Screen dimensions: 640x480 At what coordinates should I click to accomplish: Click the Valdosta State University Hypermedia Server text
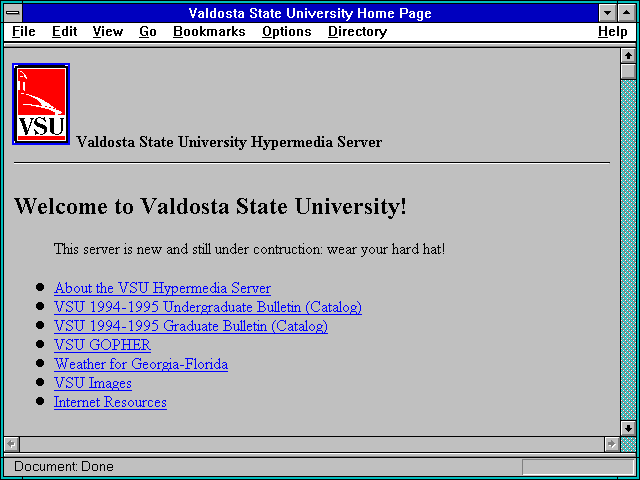click(x=229, y=142)
